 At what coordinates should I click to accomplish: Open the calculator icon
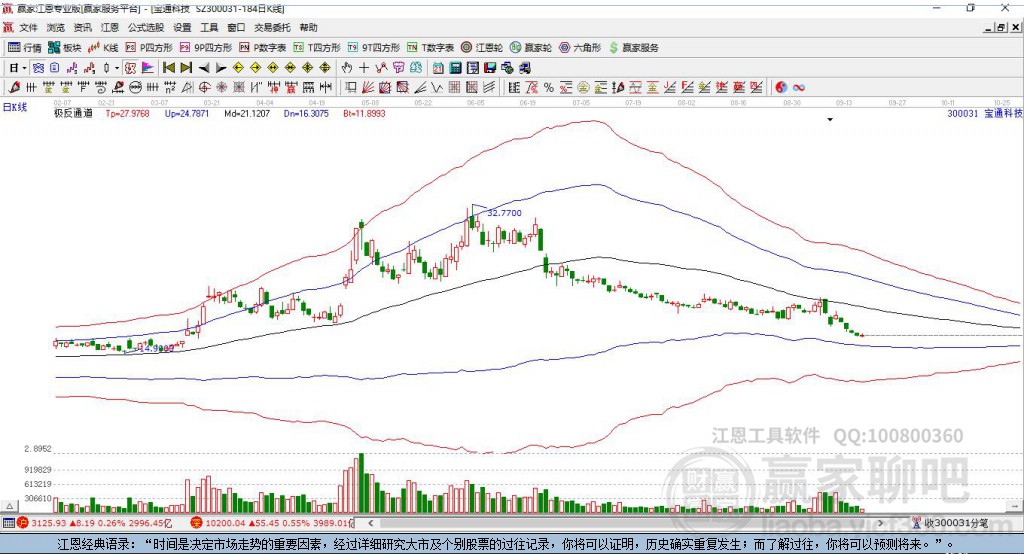click(455, 68)
